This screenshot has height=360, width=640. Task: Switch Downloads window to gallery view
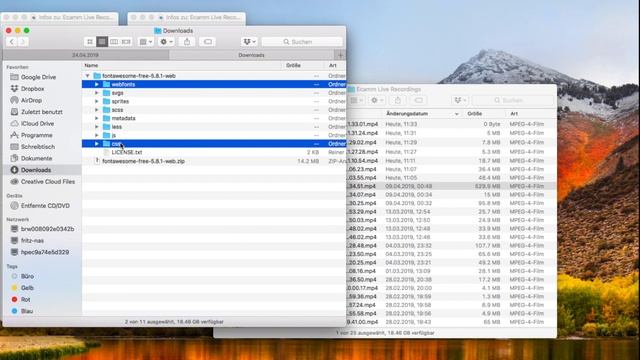tap(126, 42)
